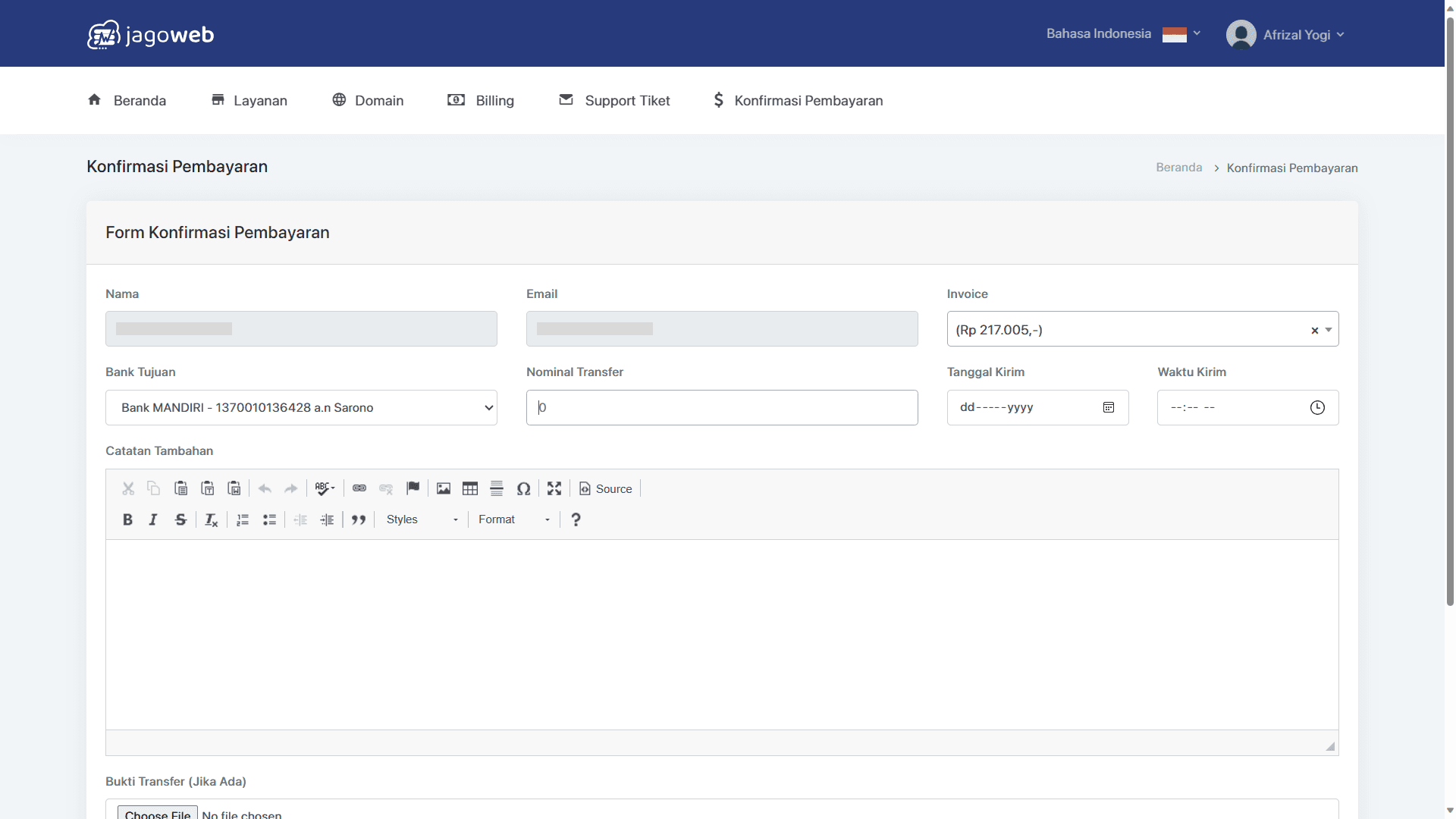Click the Cut icon in editor toolbar
Viewport: 1456px width, 819px height.
pos(128,489)
